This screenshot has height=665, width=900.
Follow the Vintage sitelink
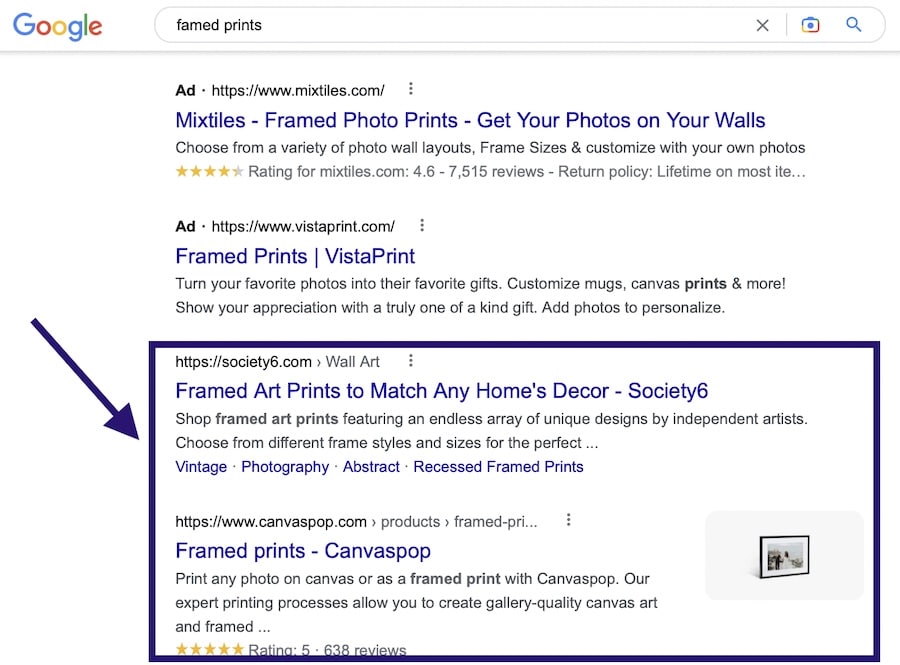click(x=201, y=467)
